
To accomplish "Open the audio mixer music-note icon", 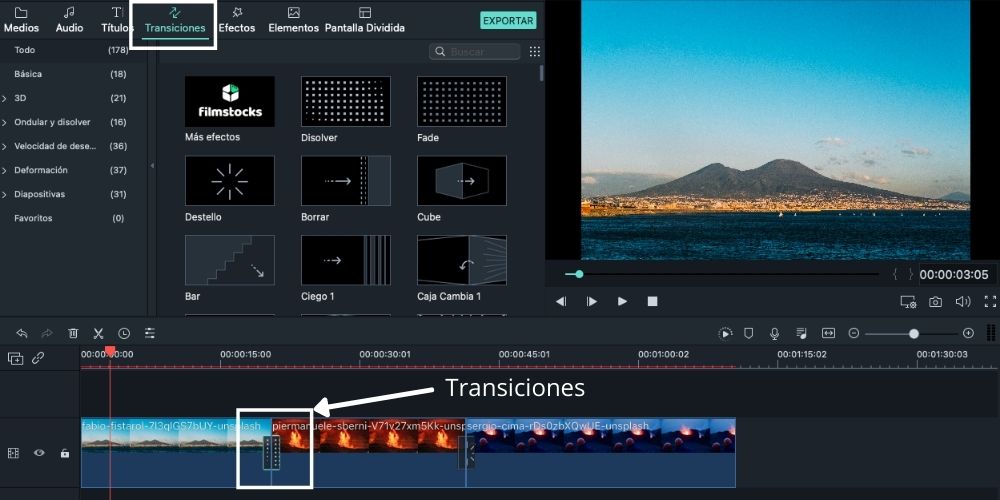I will (802, 333).
